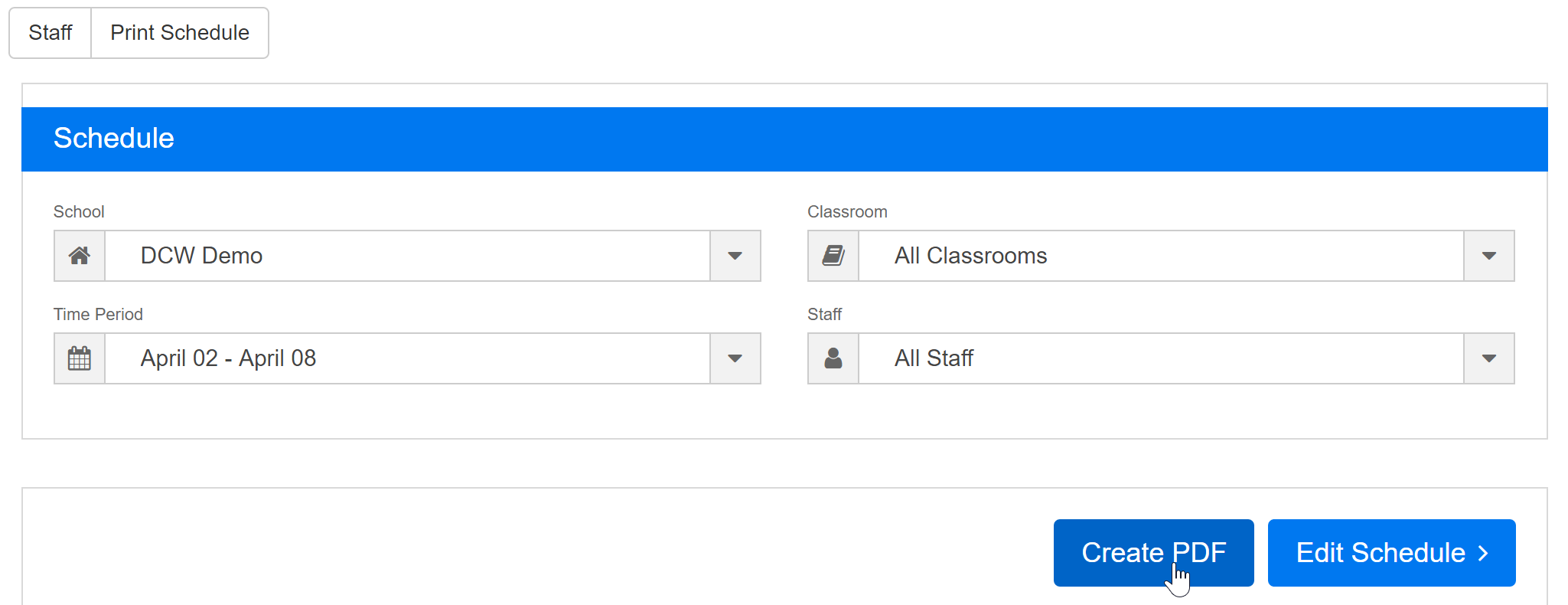The height and width of the screenshot is (605, 1568).
Task: Click the Classroom field label
Action: [847, 212]
